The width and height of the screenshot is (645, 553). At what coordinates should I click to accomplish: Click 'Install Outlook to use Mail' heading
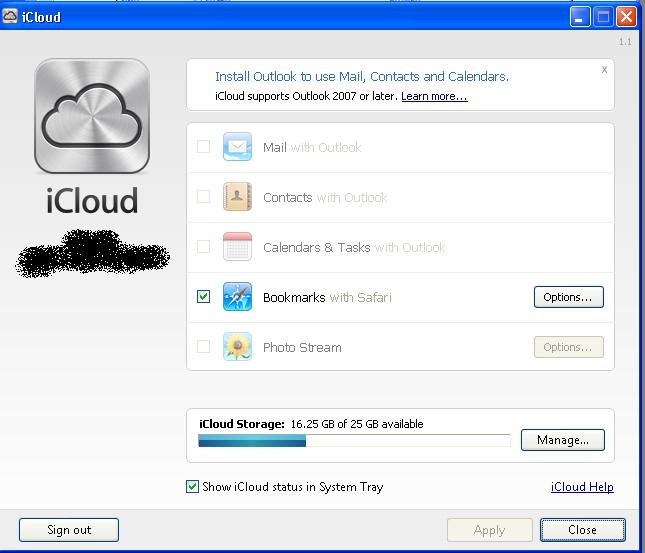point(362,77)
